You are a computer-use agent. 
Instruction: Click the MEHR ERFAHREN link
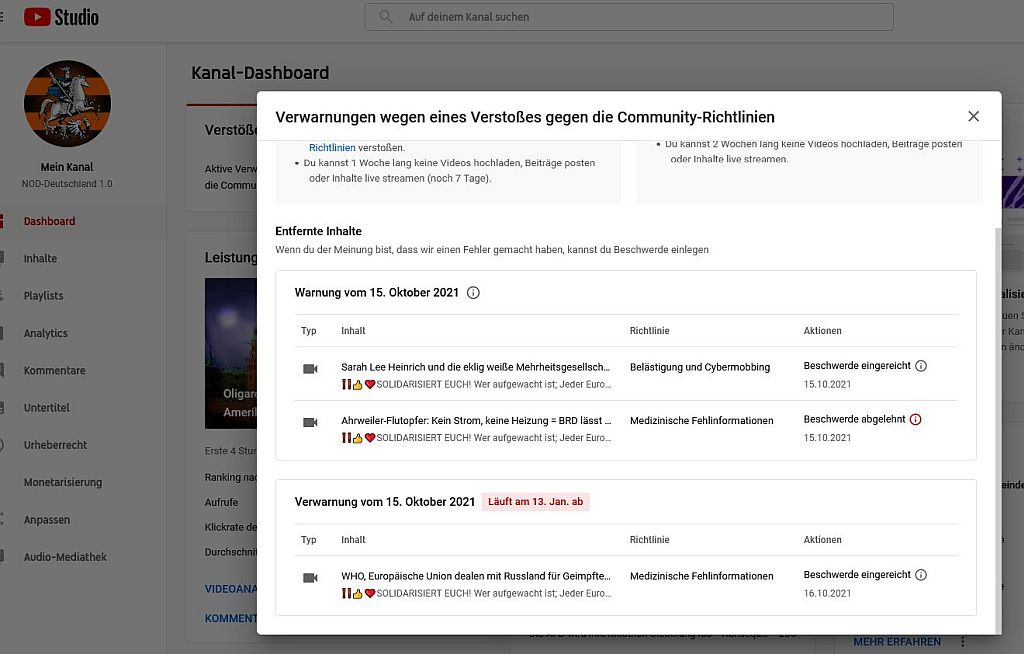point(897,641)
